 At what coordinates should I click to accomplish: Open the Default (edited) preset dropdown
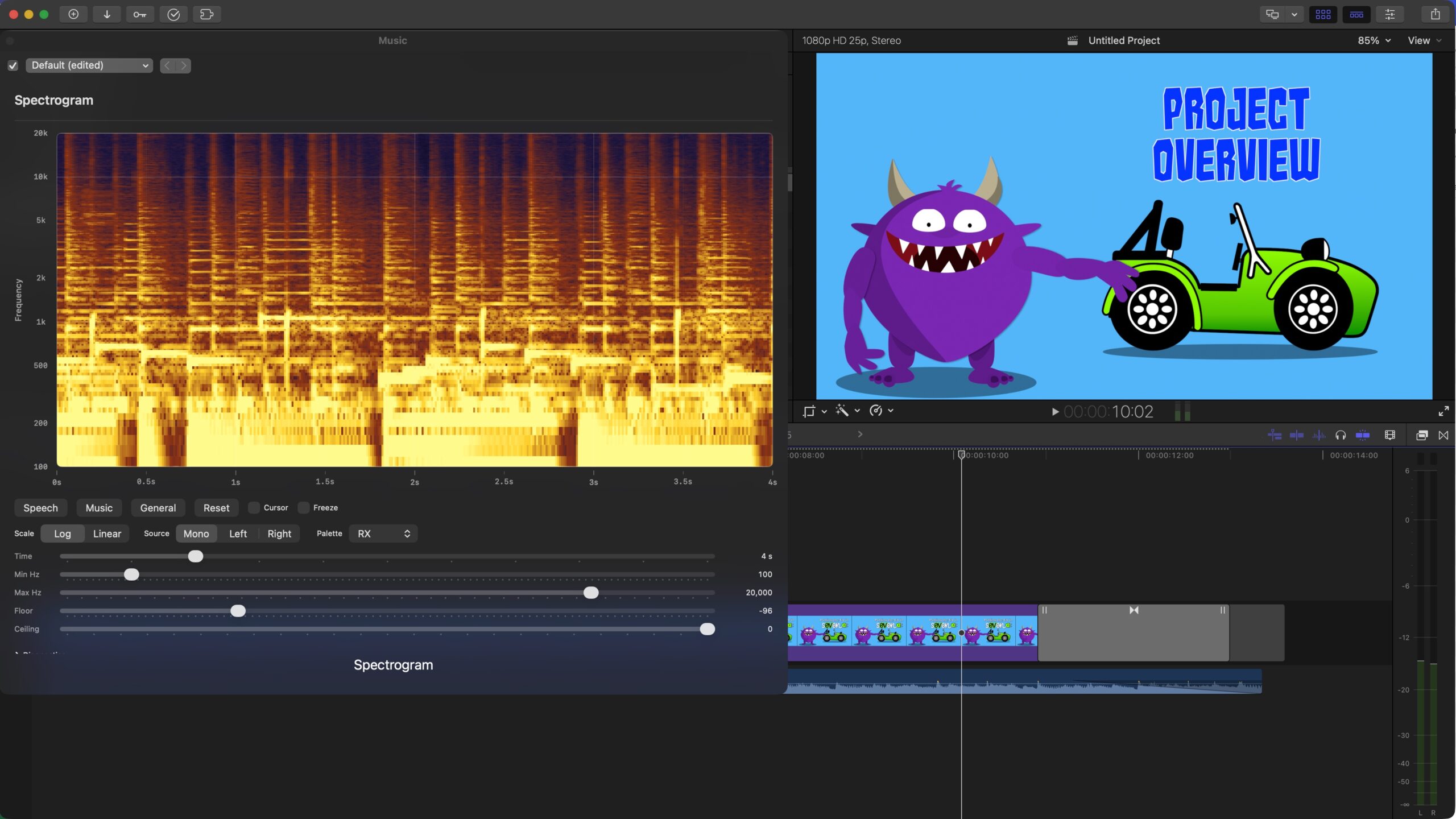click(89, 65)
